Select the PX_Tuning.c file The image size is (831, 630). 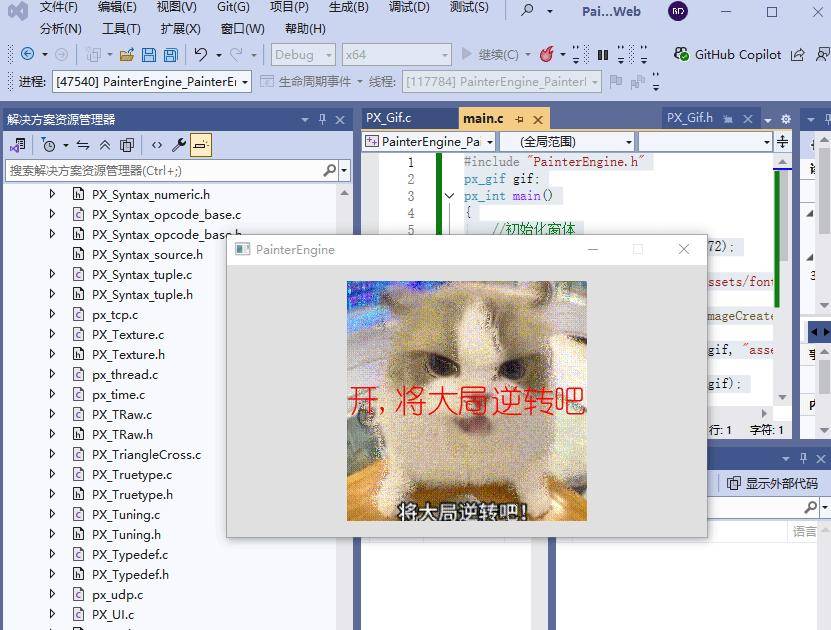coord(126,514)
